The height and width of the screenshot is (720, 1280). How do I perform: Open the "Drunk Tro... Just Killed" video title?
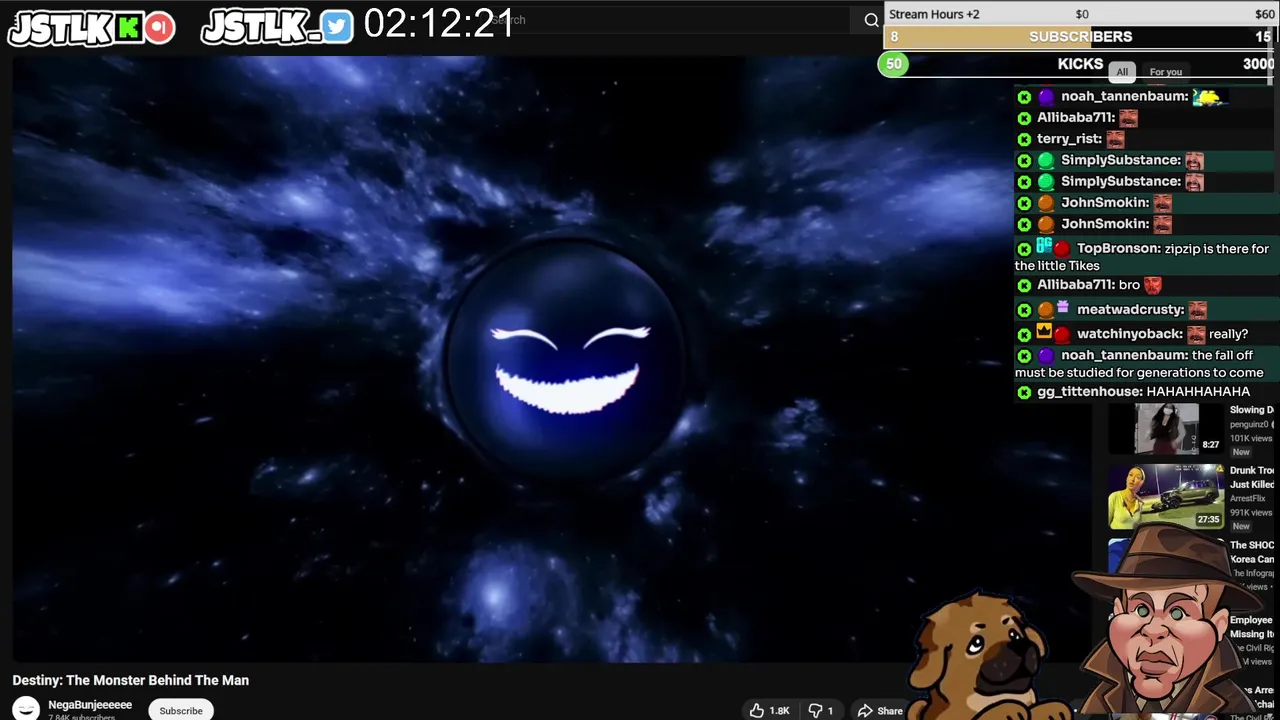coord(1252,477)
